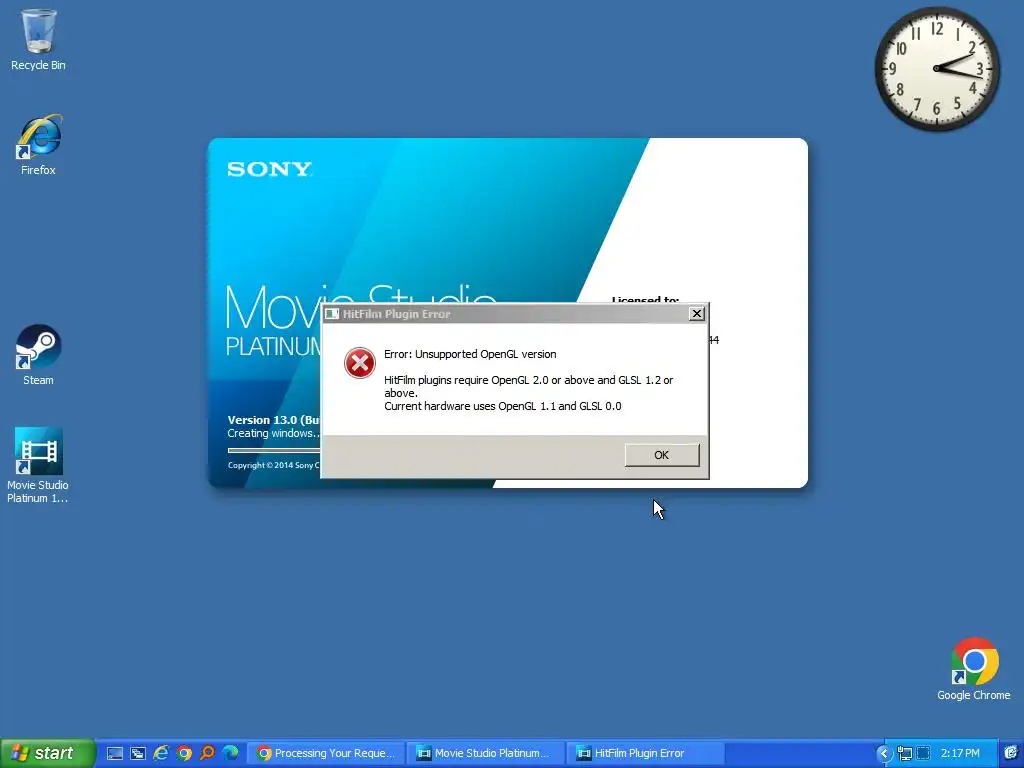Image resolution: width=1024 pixels, height=768 pixels.
Task: Click the "Current hardware uses OpenGL 1.1" line
Action: coord(503,406)
